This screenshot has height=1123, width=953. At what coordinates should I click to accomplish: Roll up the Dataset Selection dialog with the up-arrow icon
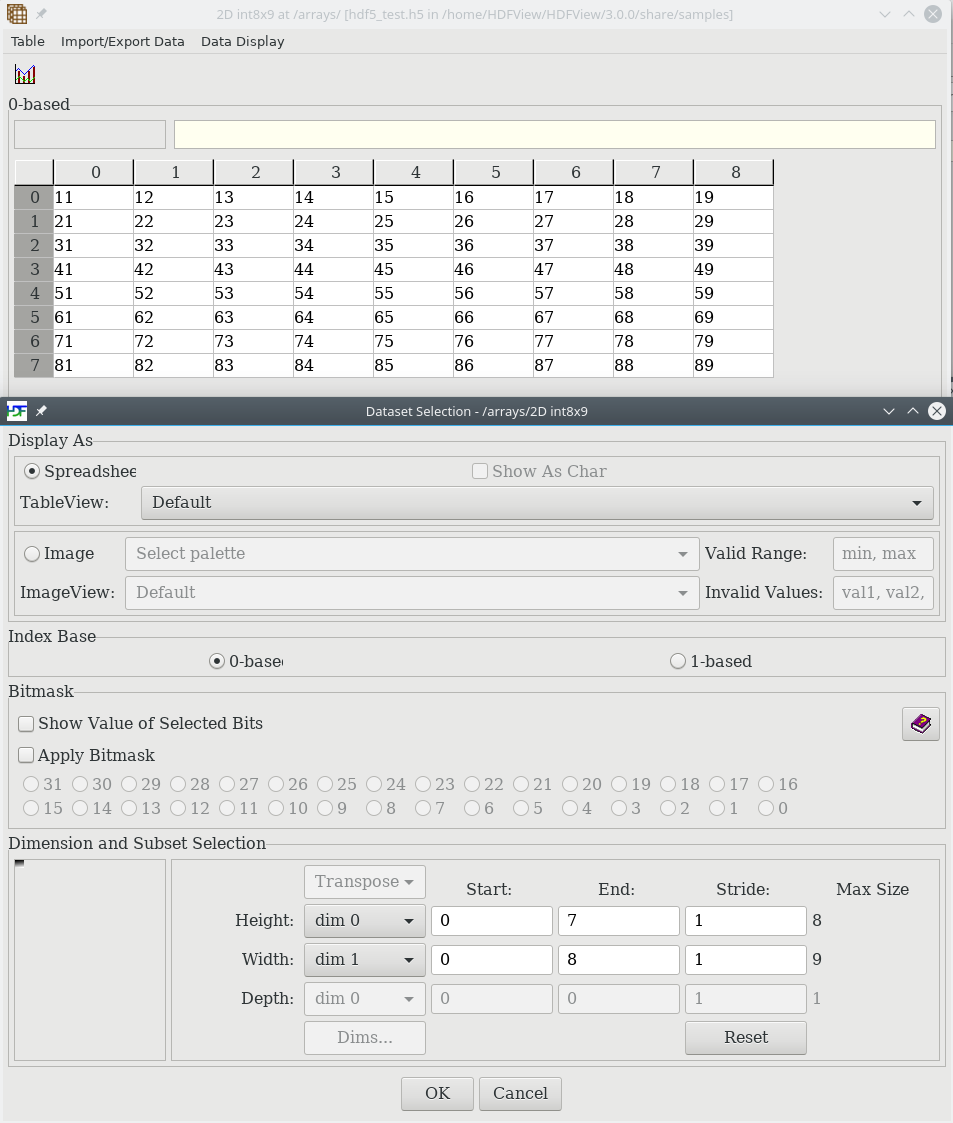pos(913,411)
